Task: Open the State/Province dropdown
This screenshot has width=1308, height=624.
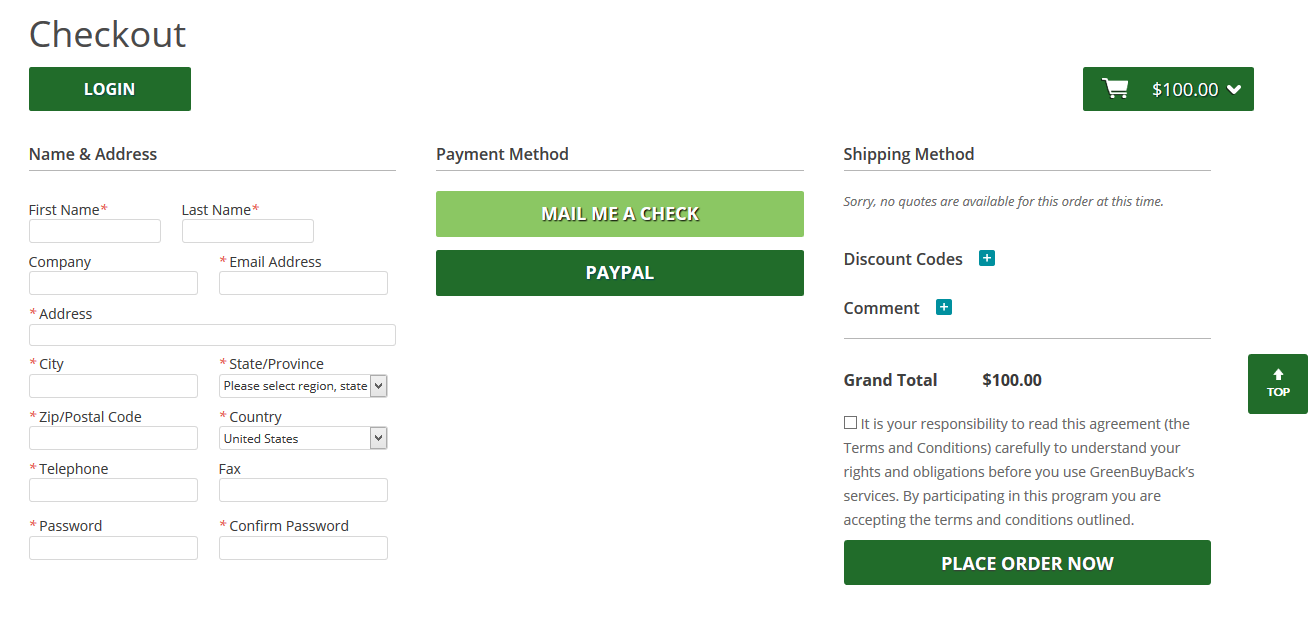Action: tap(302, 386)
